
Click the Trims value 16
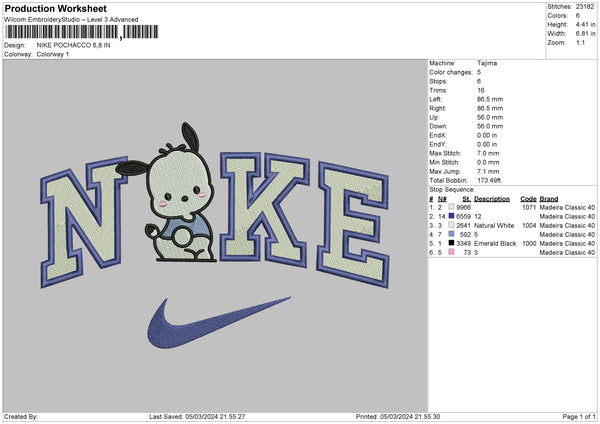(481, 90)
